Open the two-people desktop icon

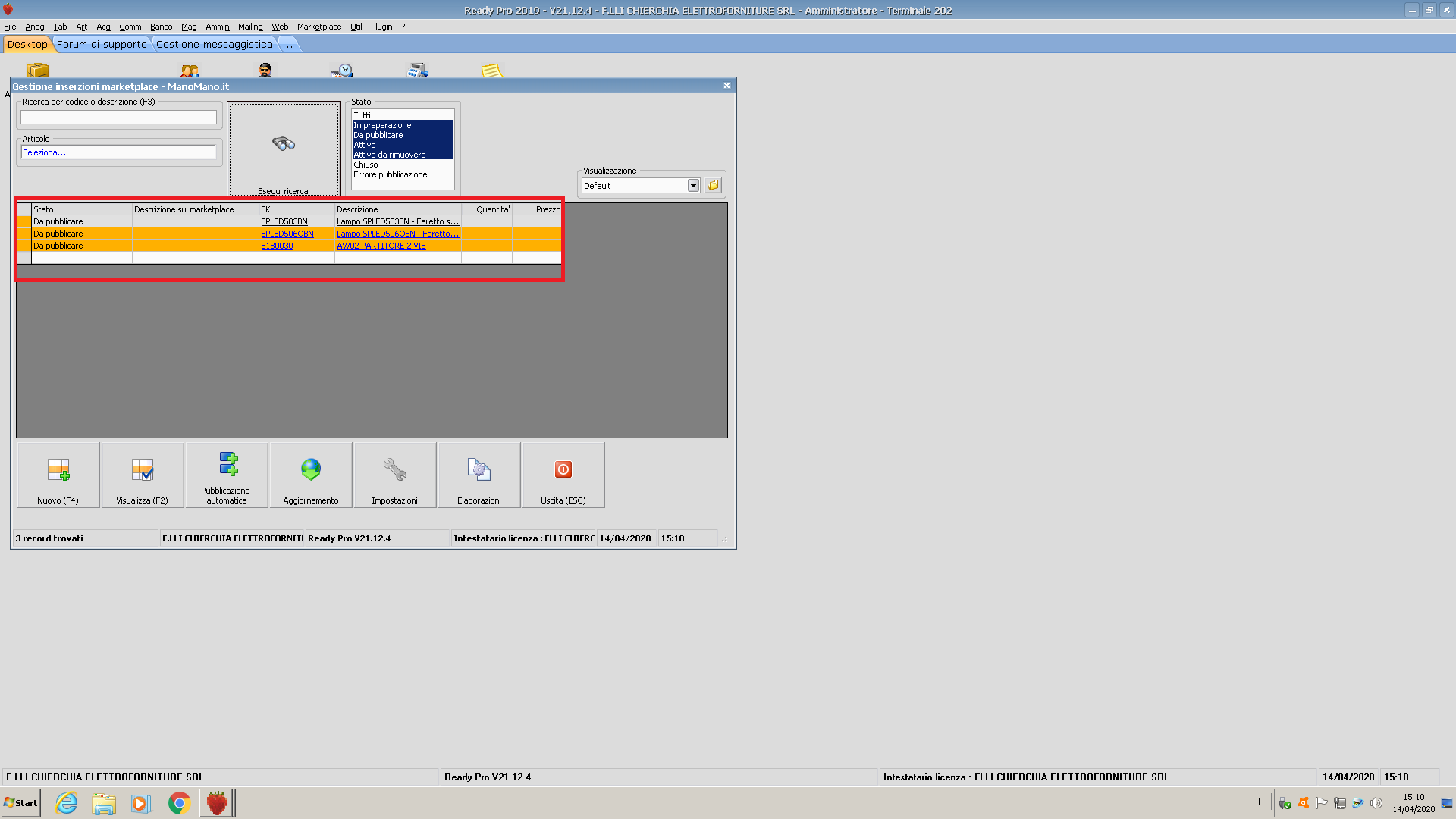[190, 71]
